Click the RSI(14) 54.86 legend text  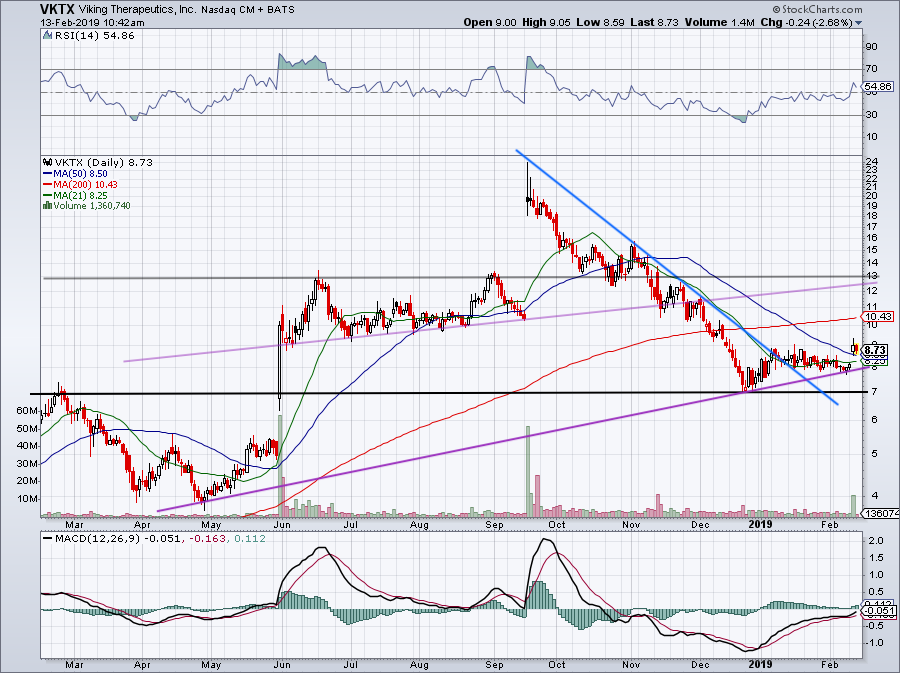[94, 36]
